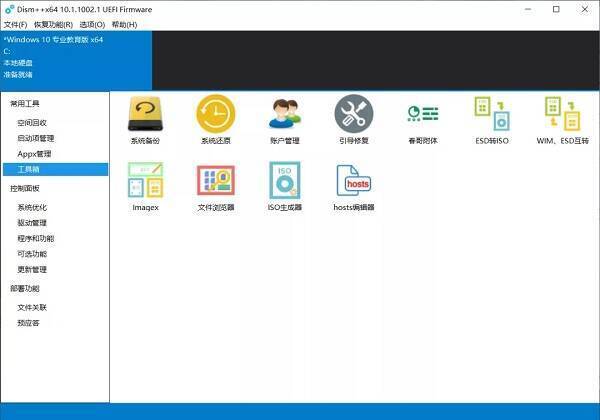This screenshot has width=600, height=420.
Task: Open the 选项(O) menu
Action: (92, 24)
